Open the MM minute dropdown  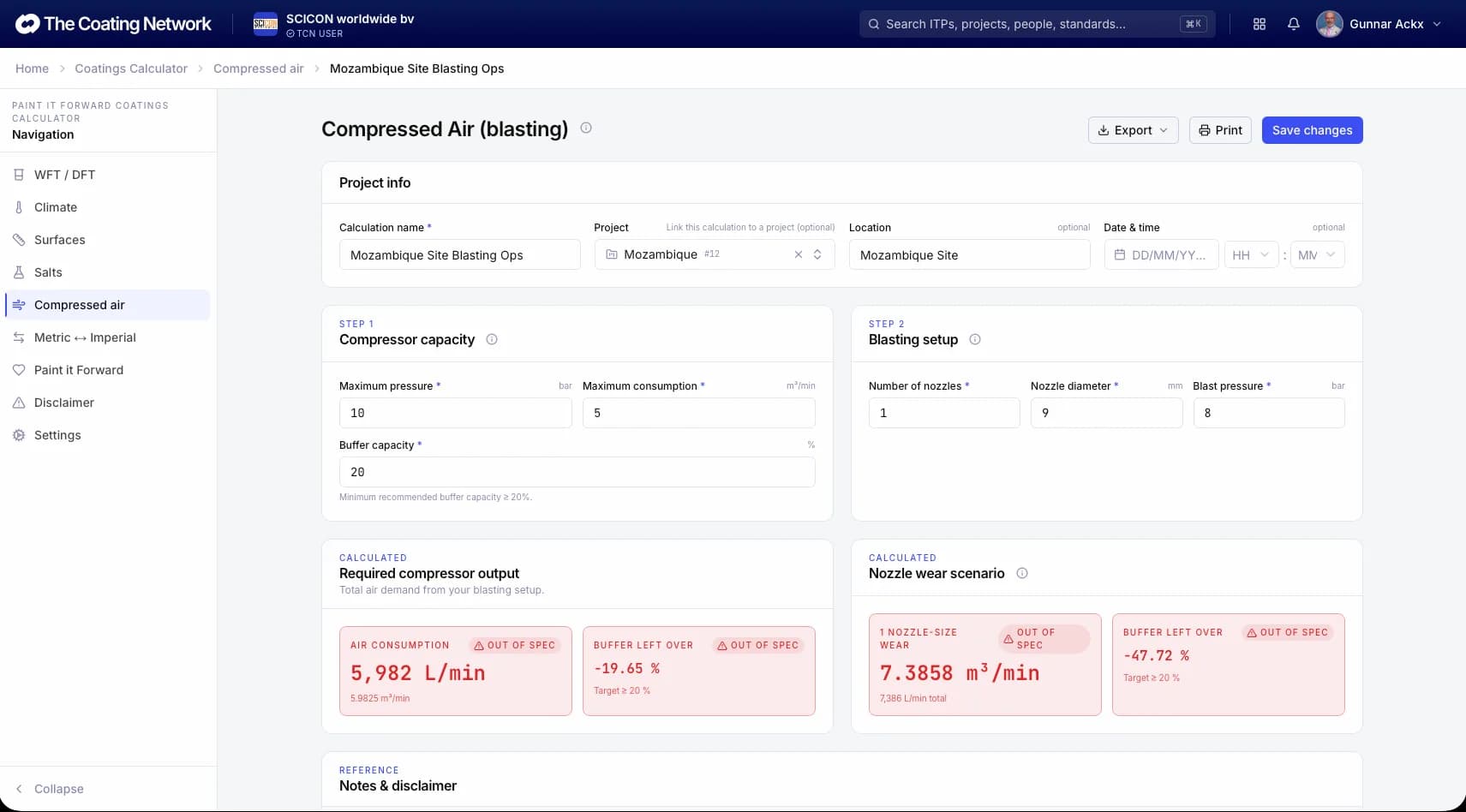1317,255
